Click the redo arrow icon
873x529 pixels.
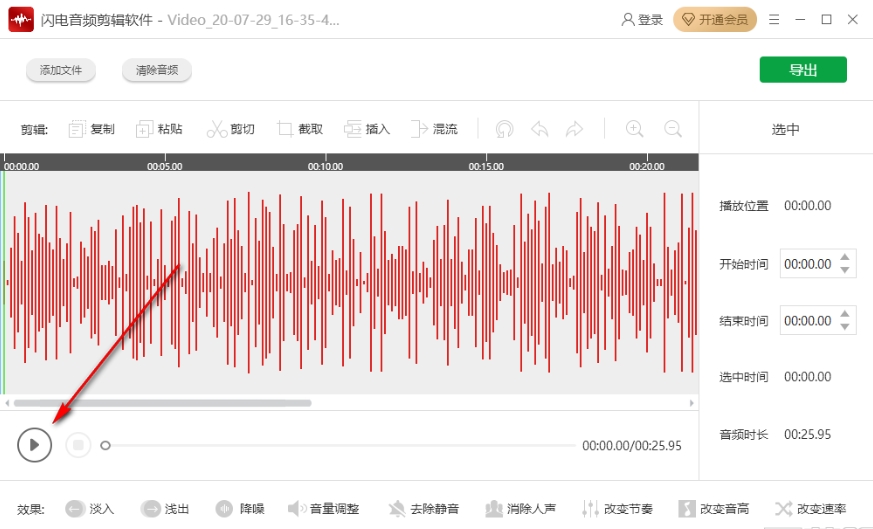574,129
